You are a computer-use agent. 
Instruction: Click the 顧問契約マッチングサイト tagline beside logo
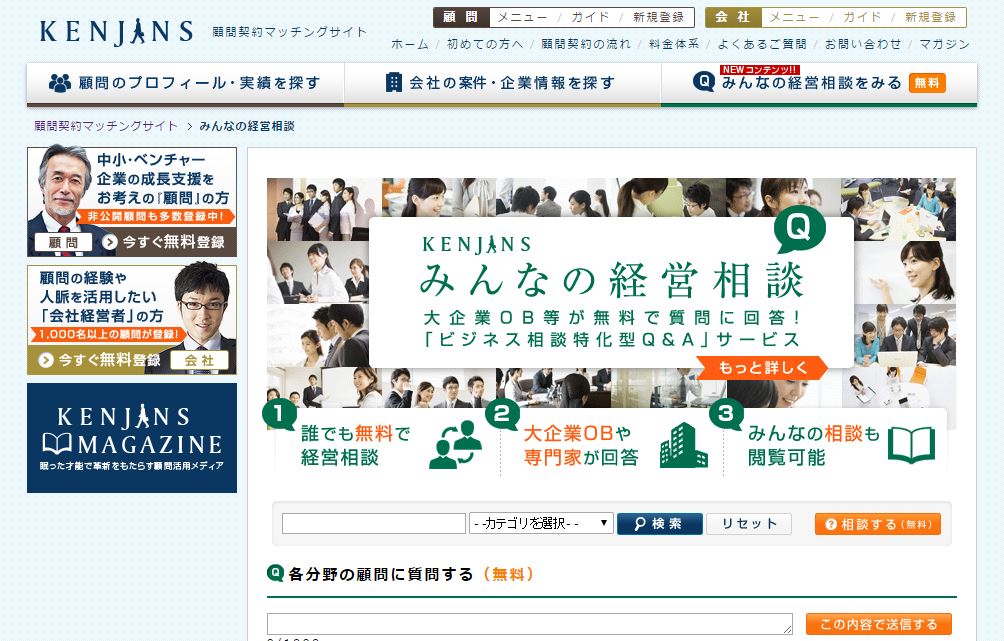pos(289,32)
